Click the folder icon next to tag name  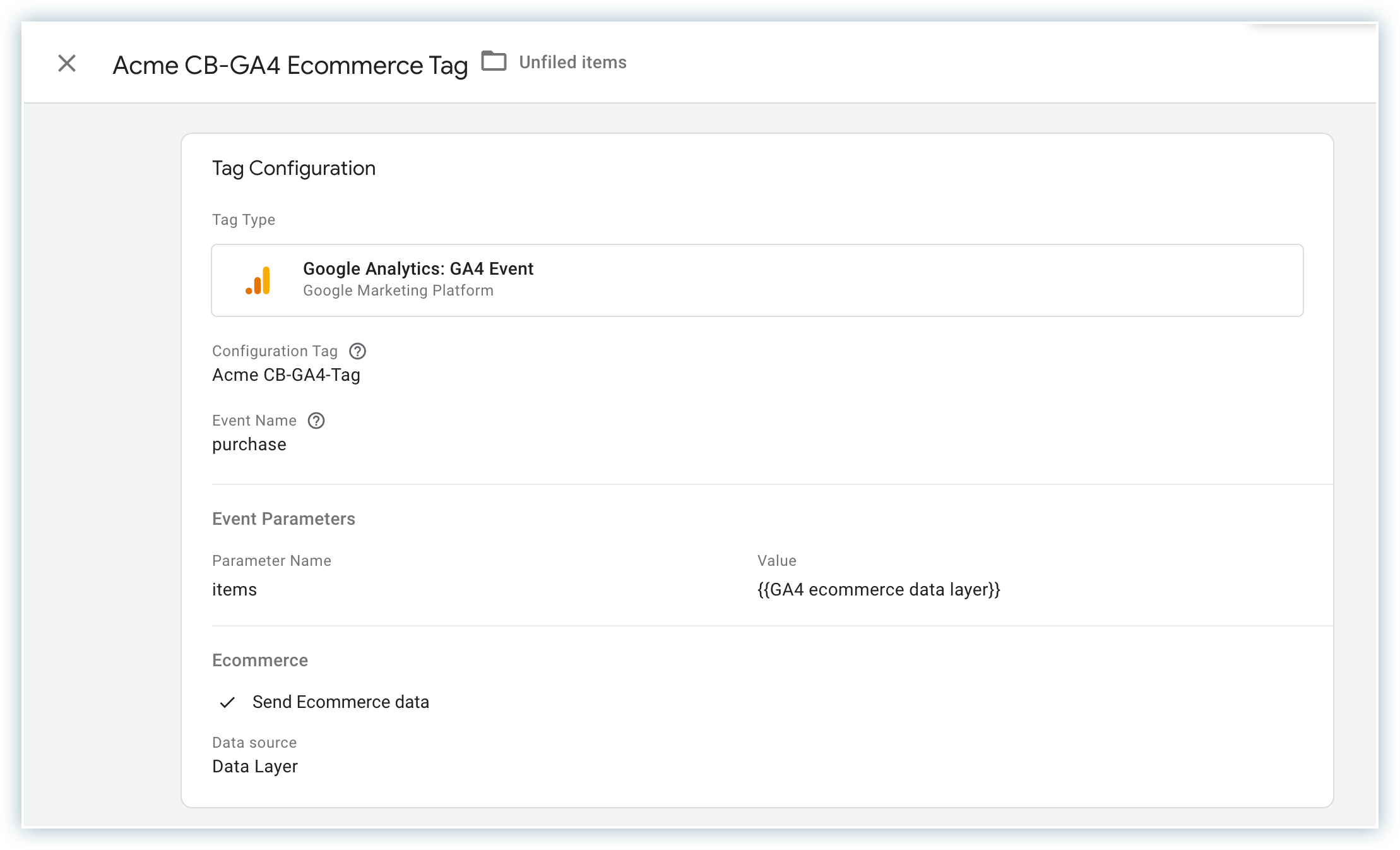tap(494, 61)
